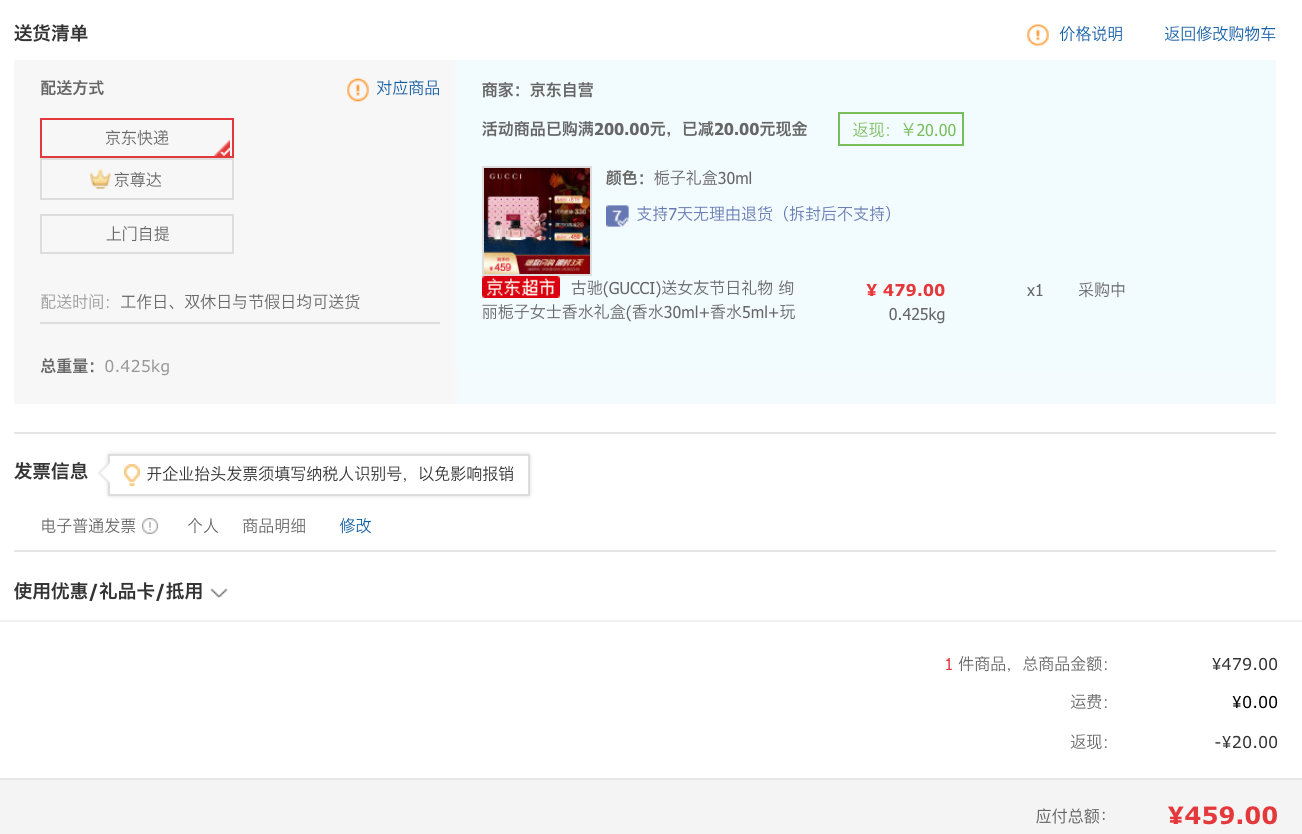
Task: Click the 配送时间 delivery time line
Action: tap(200, 302)
